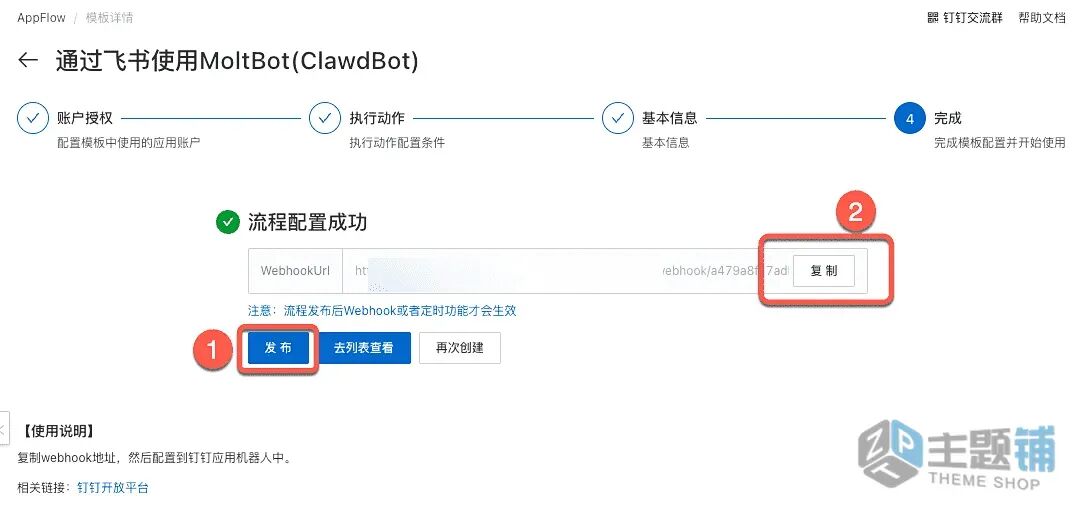This screenshot has width=1080, height=516.
Task: Click the QR code icon for 钉钉交流群
Action: pos(933,17)
